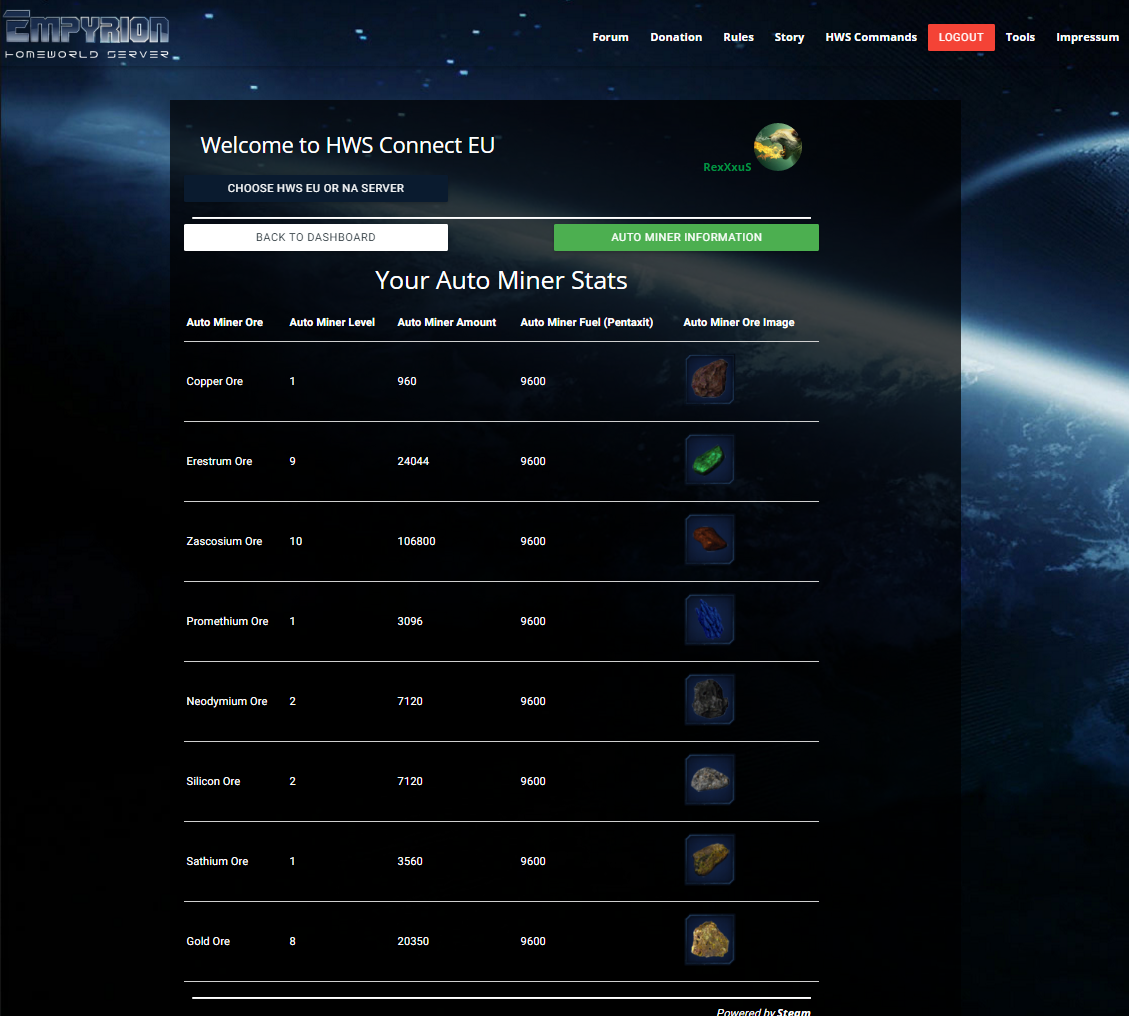Image resolution: width=1129 pixels, height=1016 pixels.
Task: Click the Your Auto Miner Stats heading
Action: pyautogui.click(x=501, y=280)
